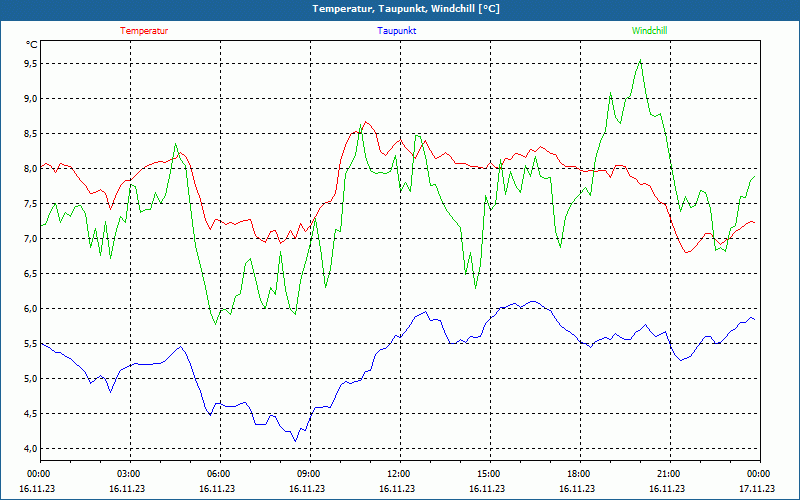Image resolution: width=800 pixels, height=500 pixels.
Task: Click the 4,0 value on the y-axis
Action: [x=30, y=448]
